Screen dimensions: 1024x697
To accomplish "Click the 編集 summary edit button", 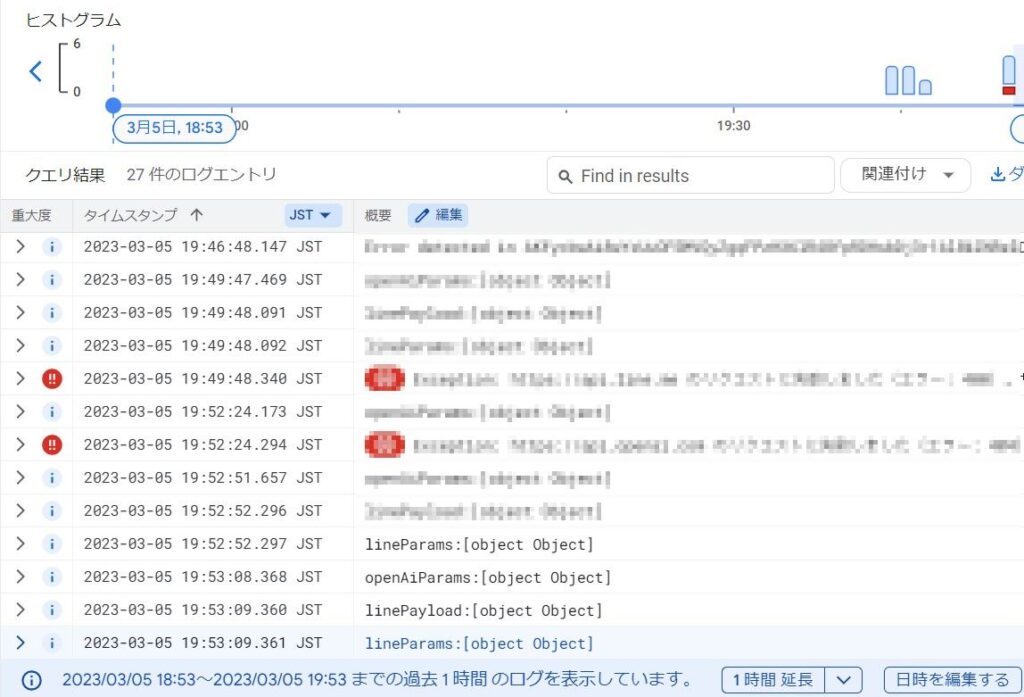I will [437, 215].
